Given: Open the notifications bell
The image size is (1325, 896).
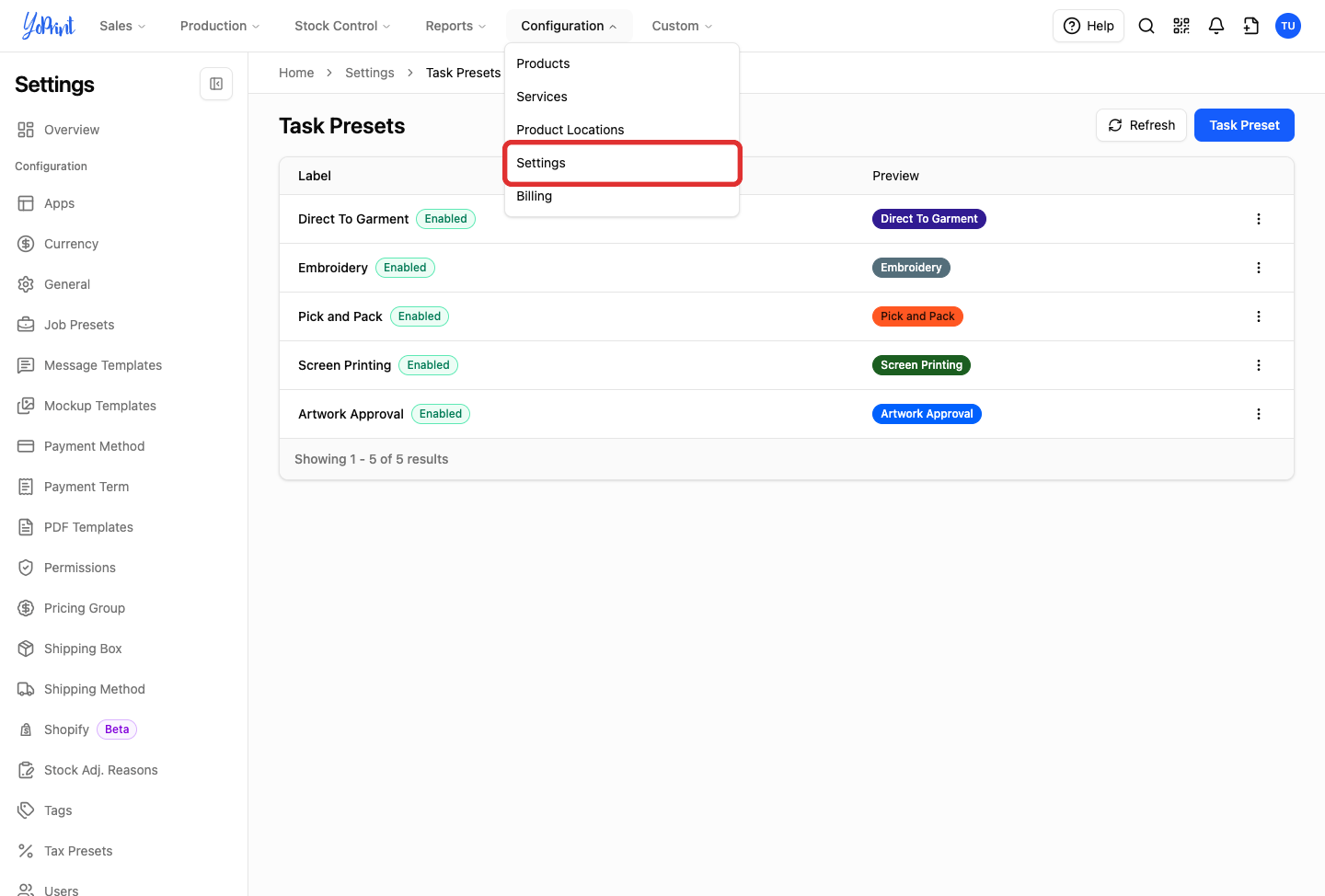Looking at the screenshot, I should [1216, 26].
